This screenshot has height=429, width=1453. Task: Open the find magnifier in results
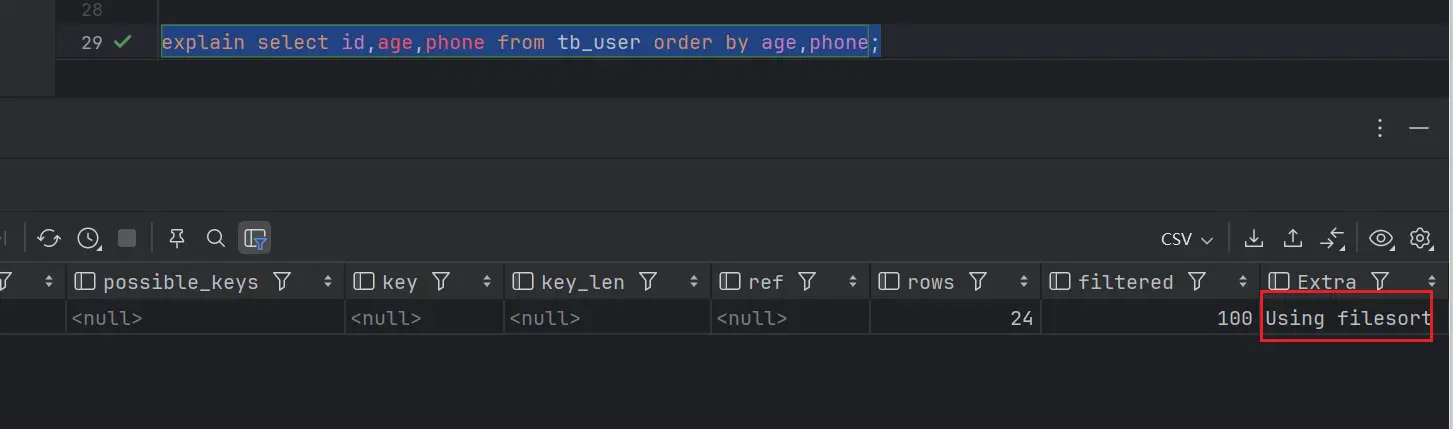(215, 238)
